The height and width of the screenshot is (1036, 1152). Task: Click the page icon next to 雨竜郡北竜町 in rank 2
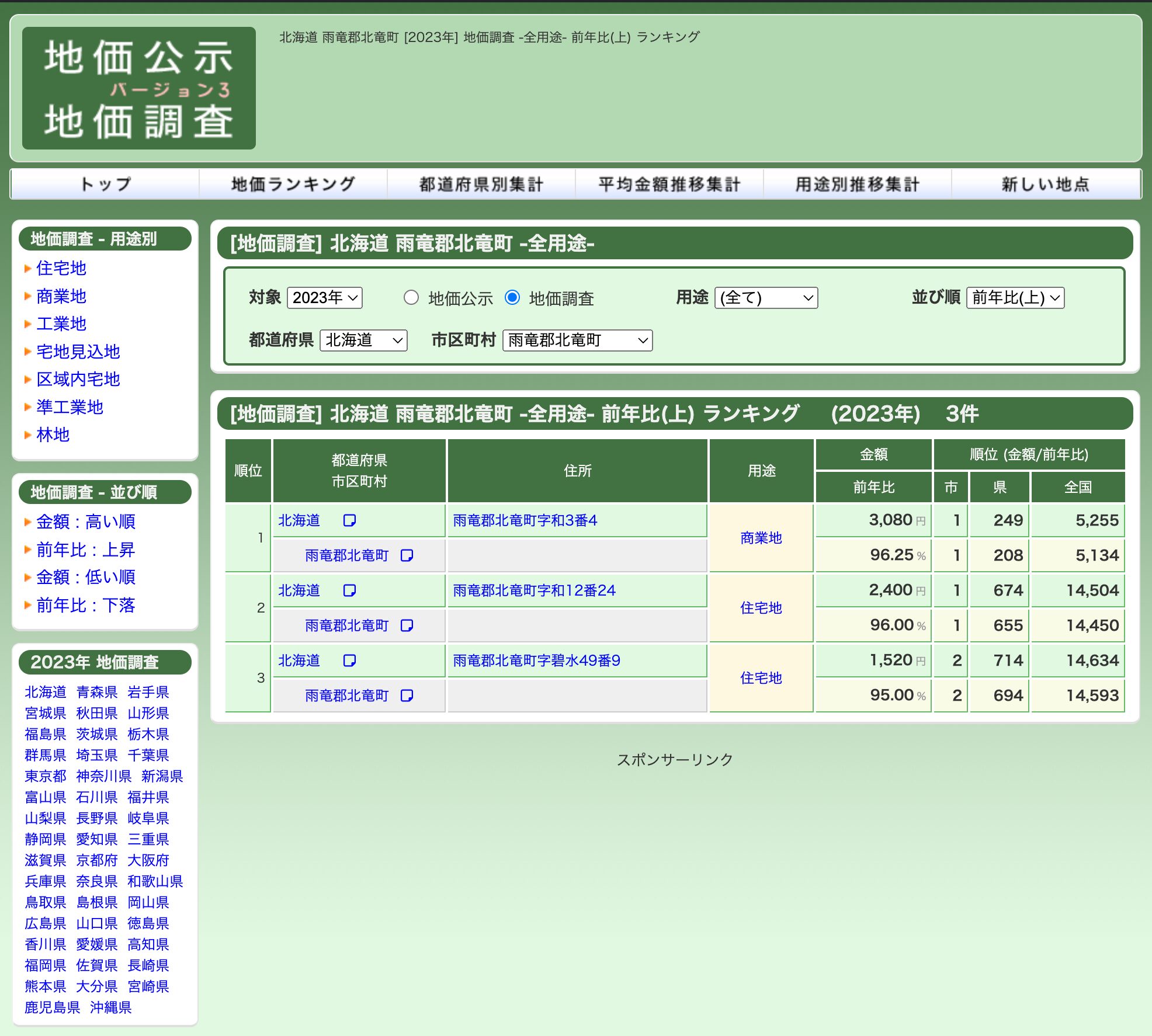click(x=408, y=625)
